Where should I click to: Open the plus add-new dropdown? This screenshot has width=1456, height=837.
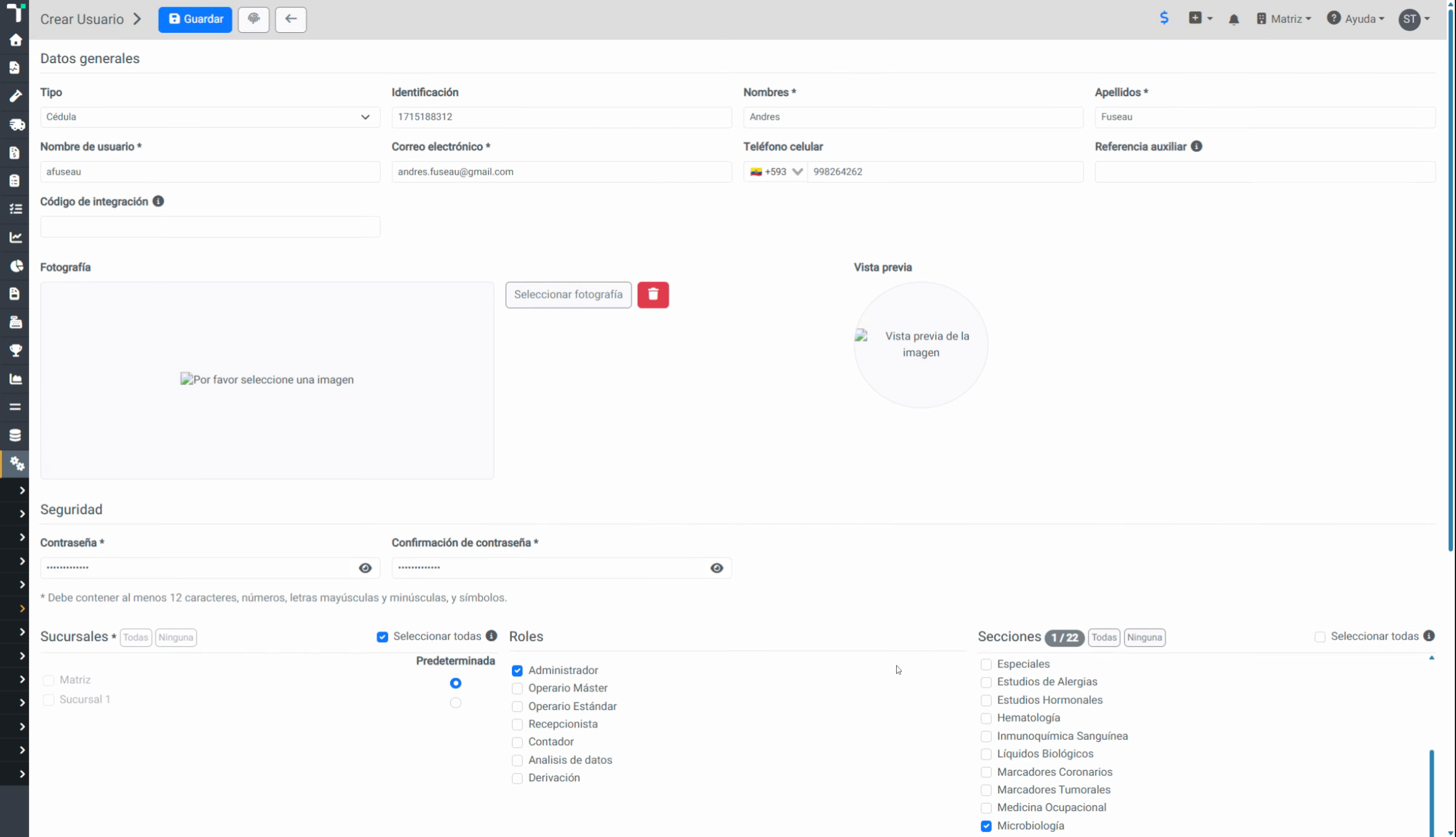click(x=1201, y=19)
